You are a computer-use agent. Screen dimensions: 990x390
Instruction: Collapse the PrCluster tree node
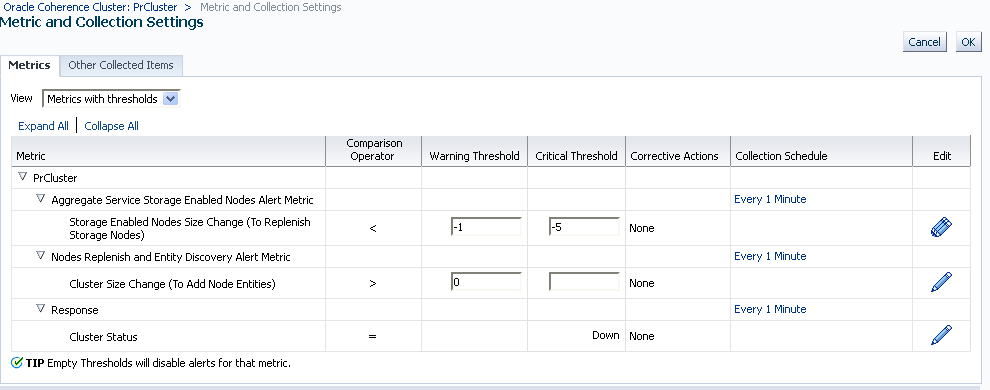pyautogui.click(x=23, y=177)
